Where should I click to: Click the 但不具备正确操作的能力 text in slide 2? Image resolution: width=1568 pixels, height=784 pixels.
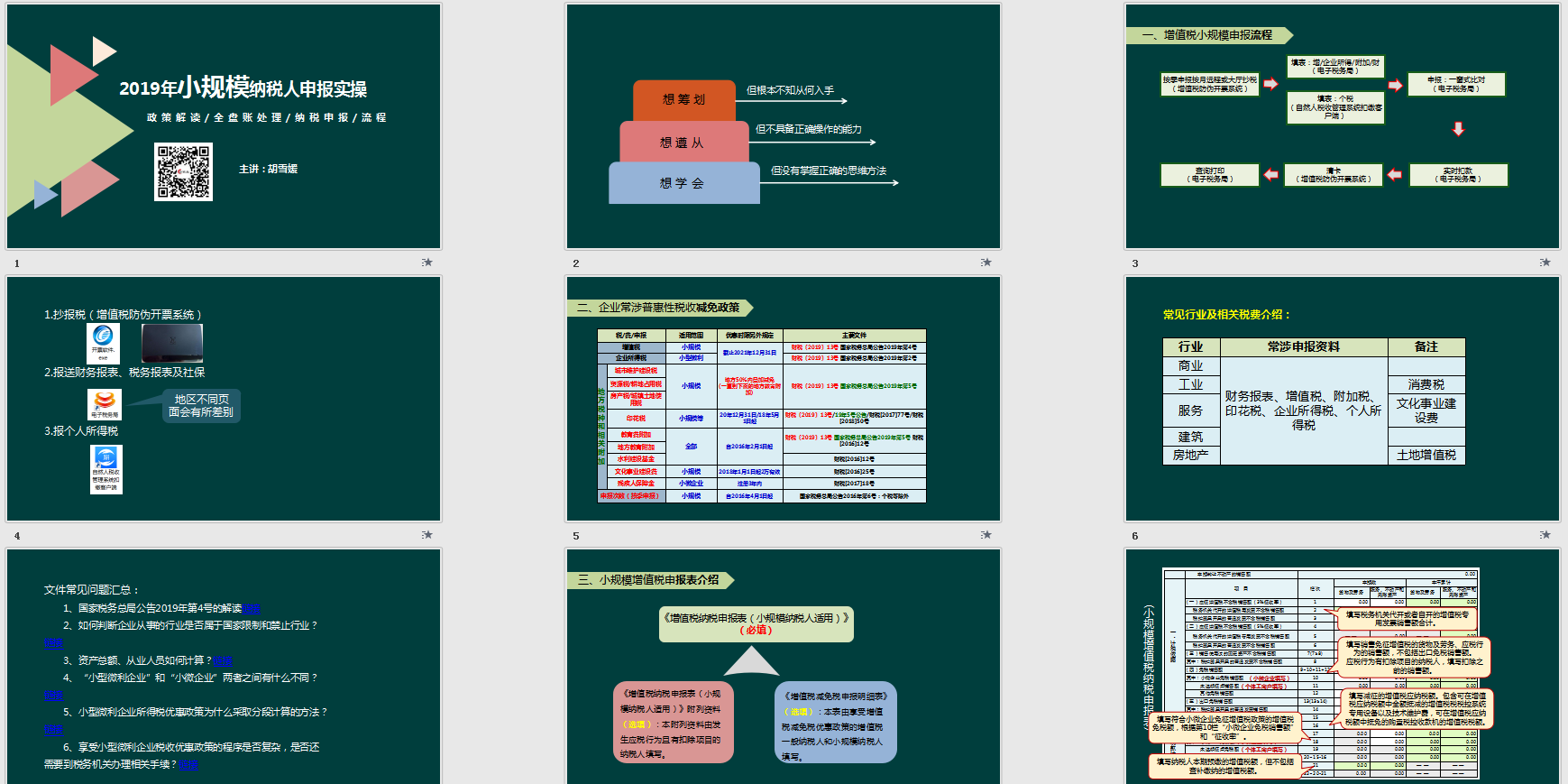(x=808, y=129)
